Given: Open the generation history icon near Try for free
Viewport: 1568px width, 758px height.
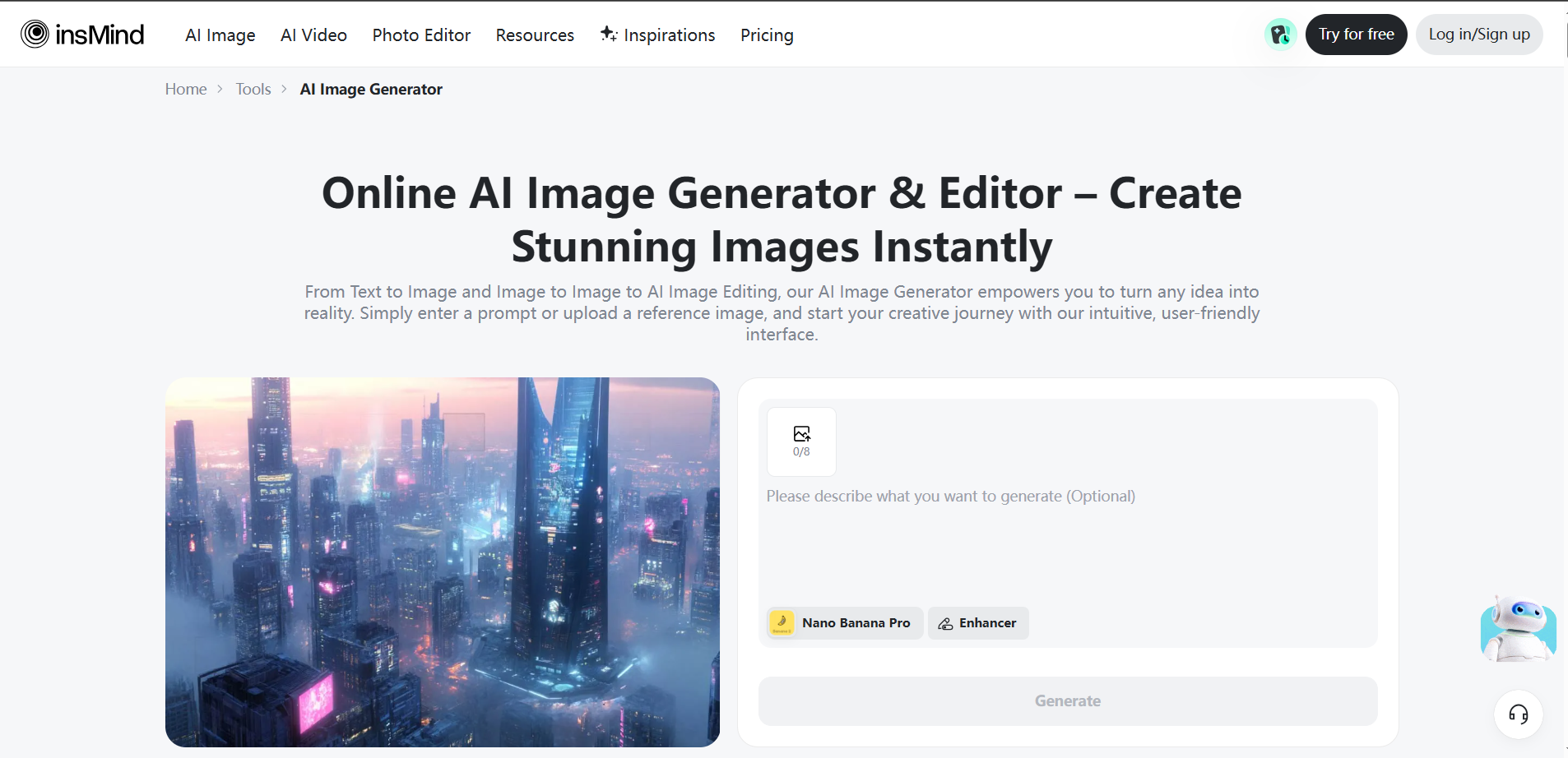Looking at the screenshot, I should (1280, 34).
